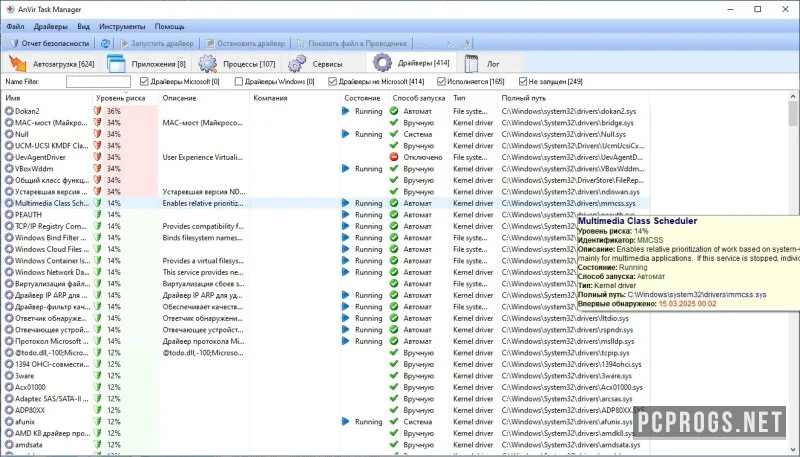Uncheck the Не запущен [249] filter
Screen dimensions: 800x457
tap(522, 81)
